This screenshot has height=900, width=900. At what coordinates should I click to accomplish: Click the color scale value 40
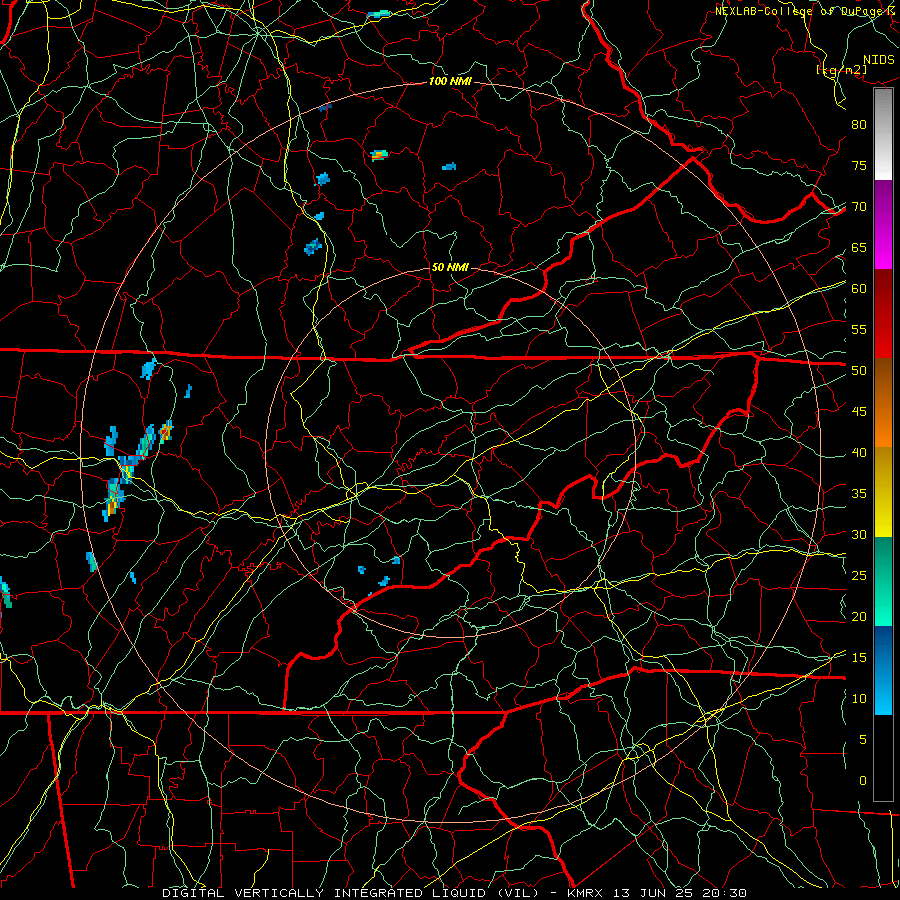859,452
